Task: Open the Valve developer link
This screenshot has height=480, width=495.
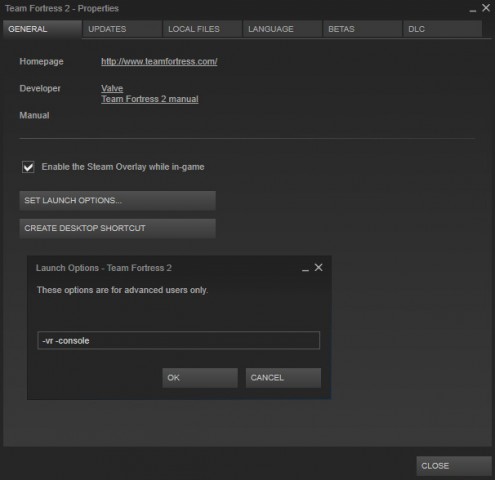Action: (x=112, y=88)
